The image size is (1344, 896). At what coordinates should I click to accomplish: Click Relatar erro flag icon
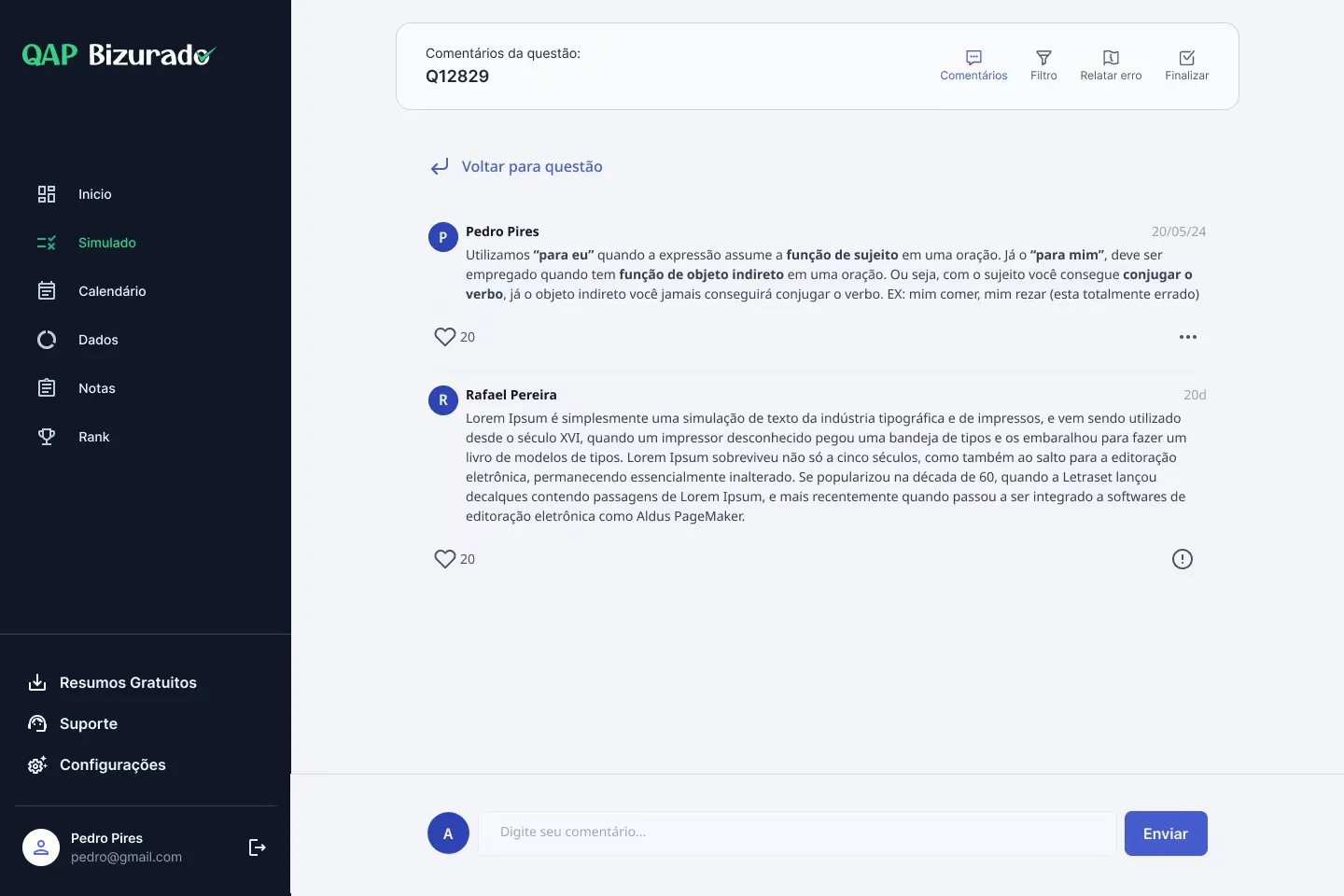click(x=1111, y=58)
